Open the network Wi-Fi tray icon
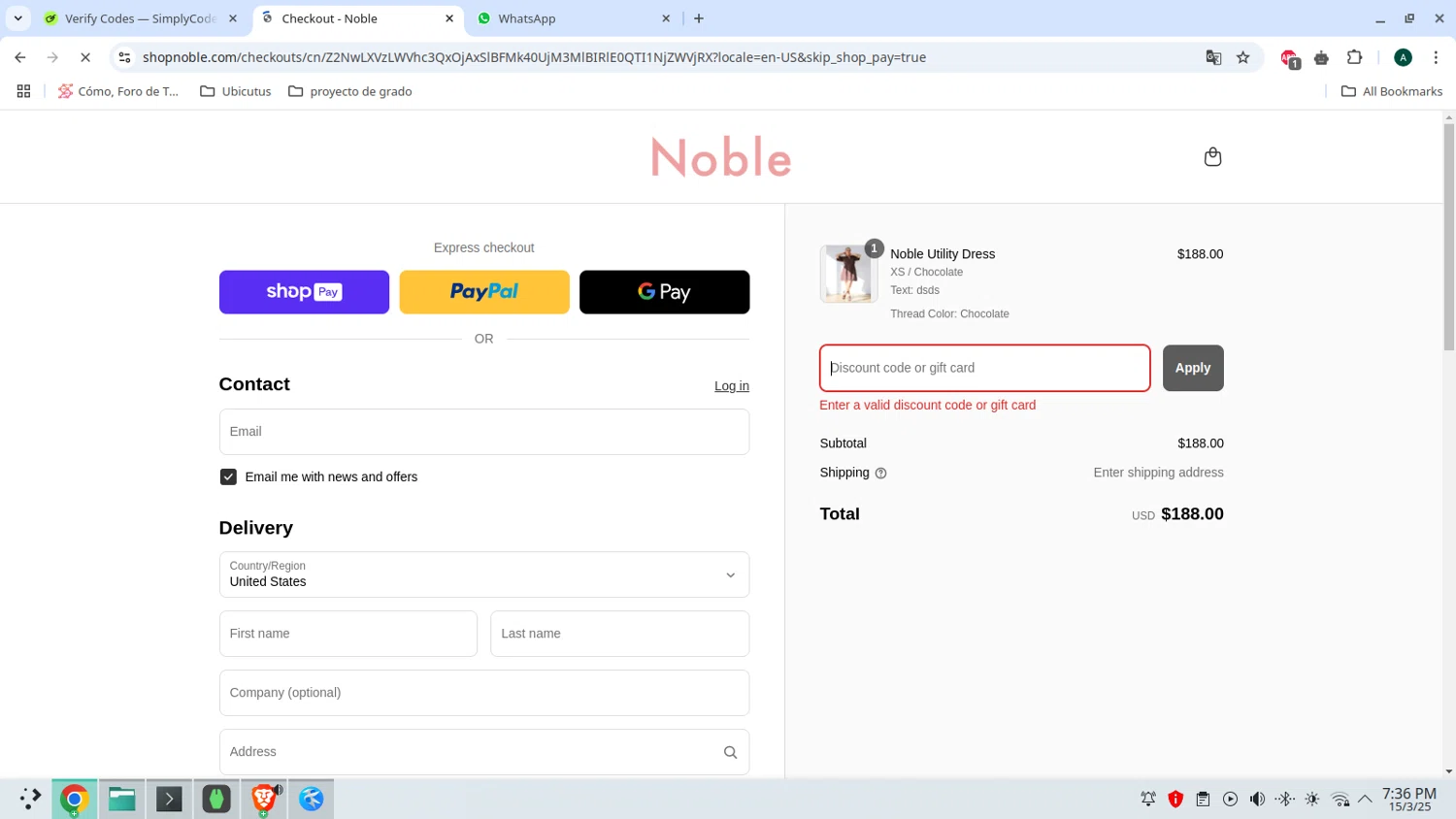Viewport: 1456px width, 819px height. [x=1340, y=800]
